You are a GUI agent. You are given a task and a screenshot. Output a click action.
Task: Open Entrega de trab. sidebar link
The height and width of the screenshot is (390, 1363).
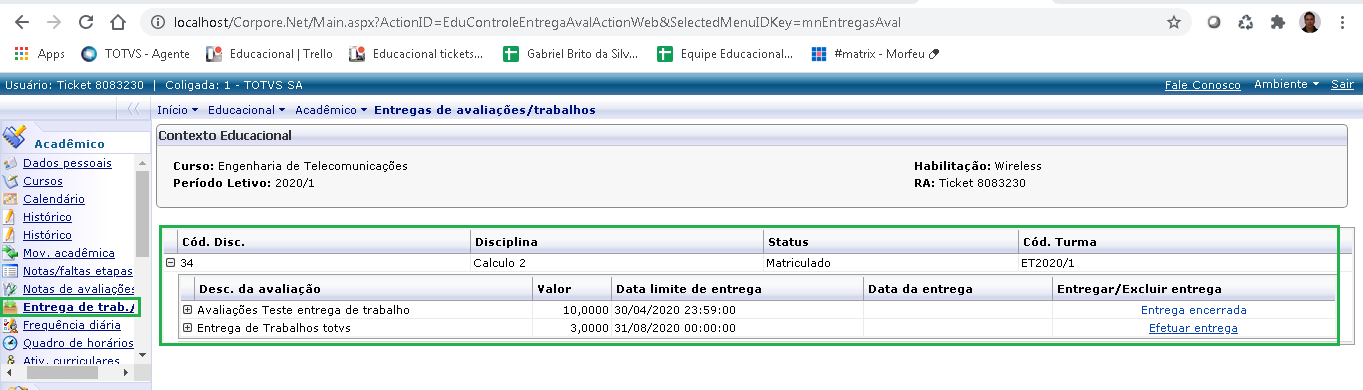(x=79, y=307)
